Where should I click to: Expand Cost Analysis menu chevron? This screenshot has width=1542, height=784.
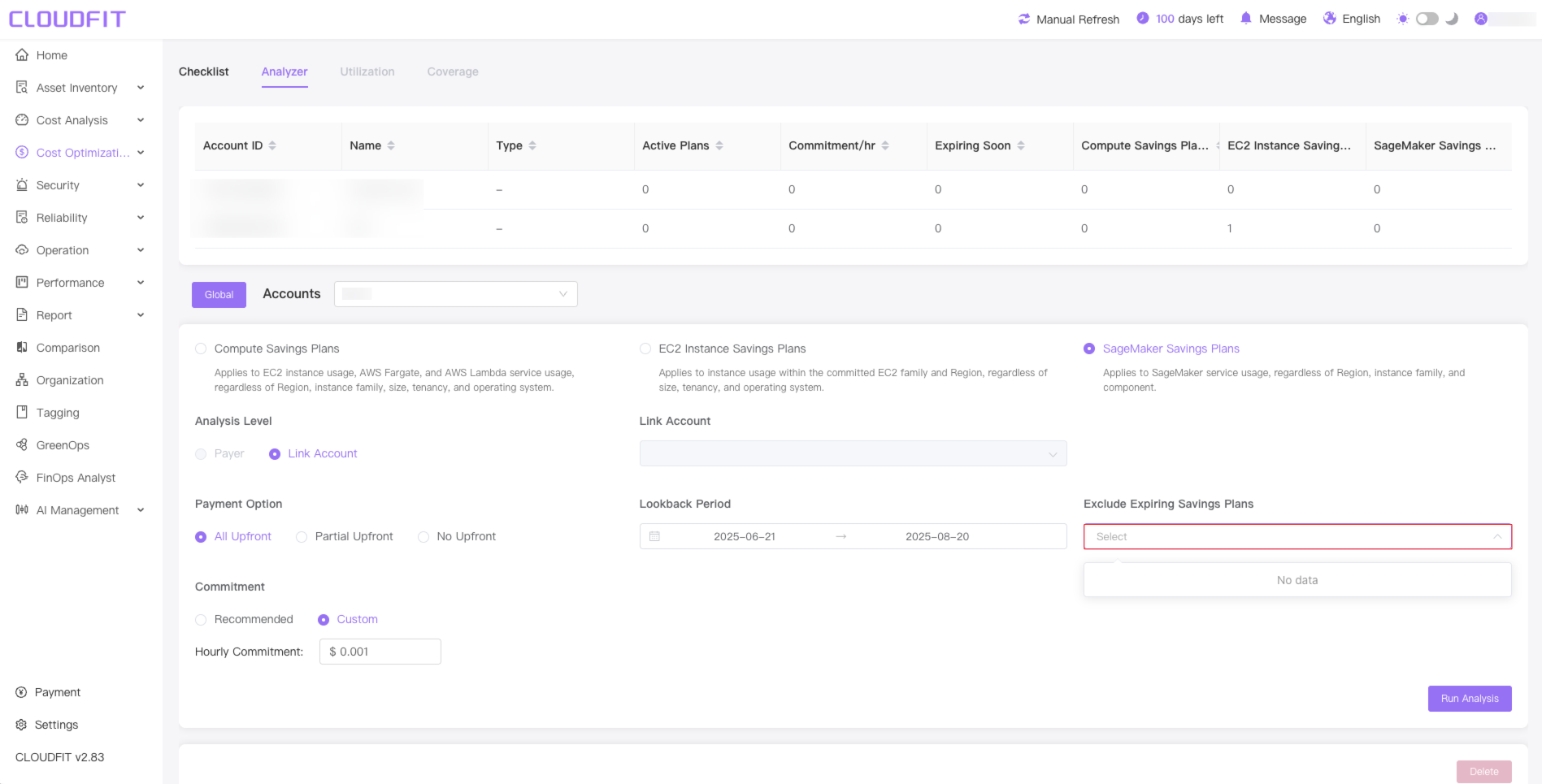click(x=141, y=120)
